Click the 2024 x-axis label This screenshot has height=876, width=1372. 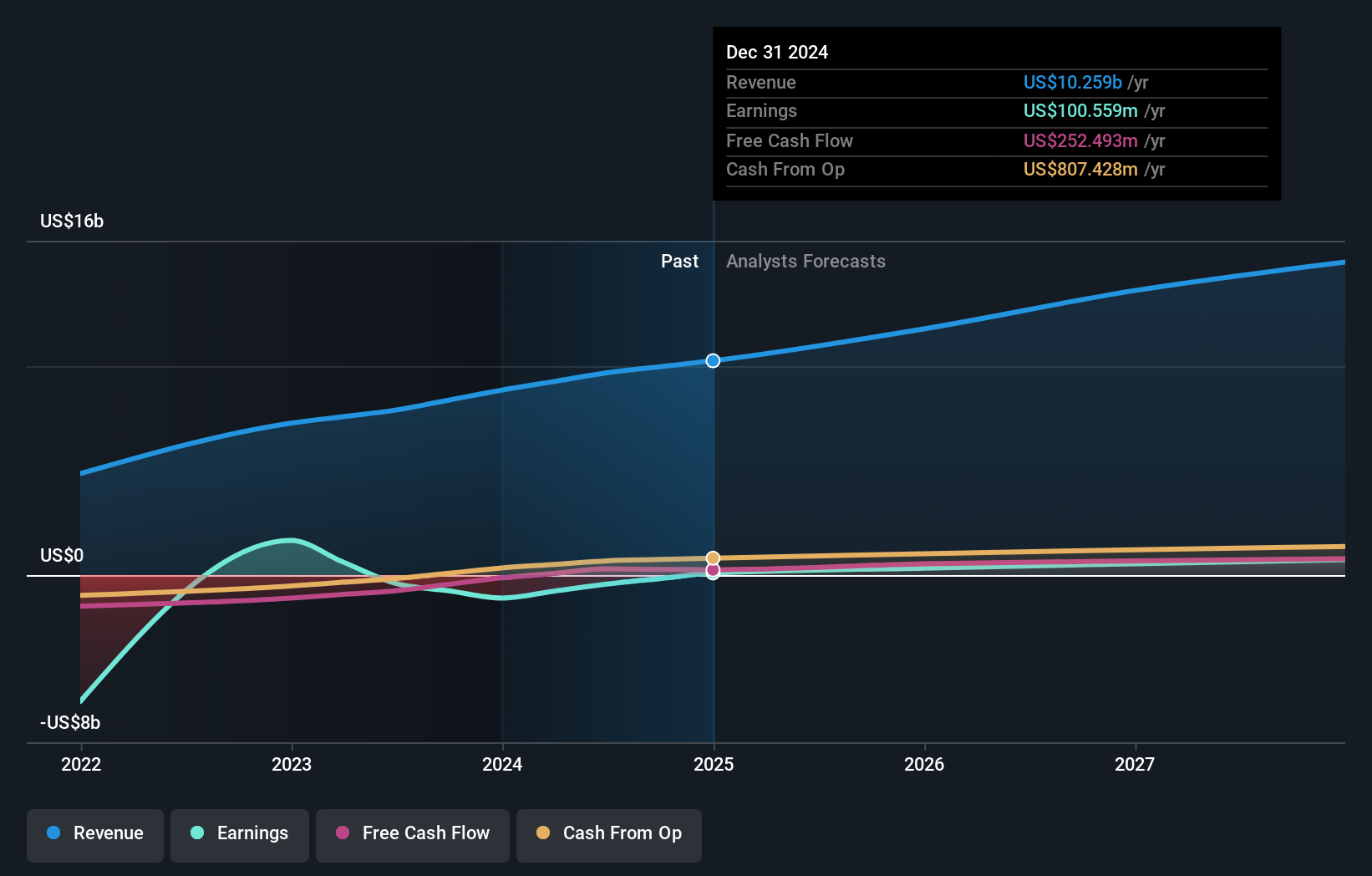pyautogui.click(x=502, y=764)
